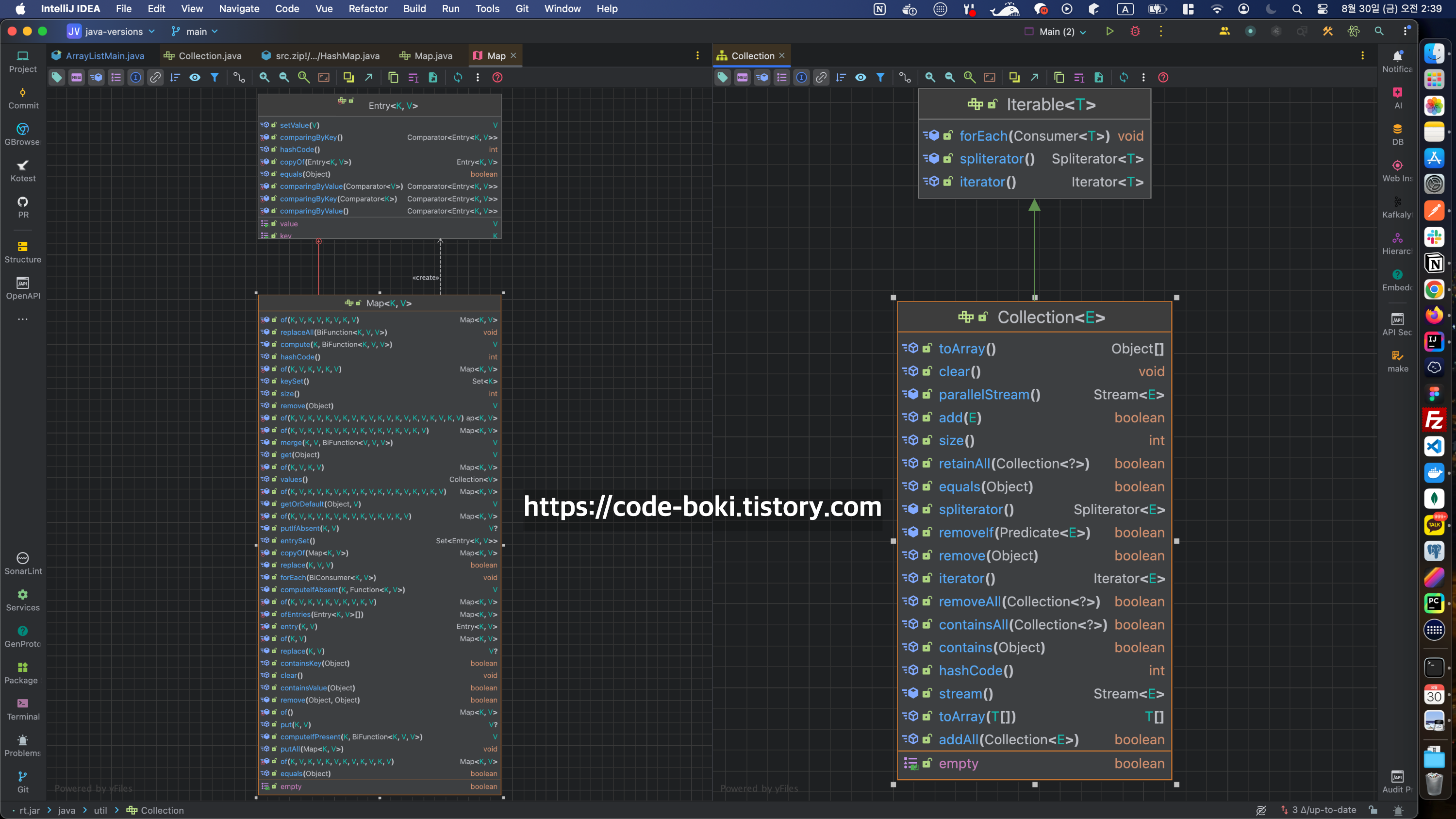Click the filter icon in Collection diagram toolbar
Viewport: 1456px width, 819px height.
(880, 78)
